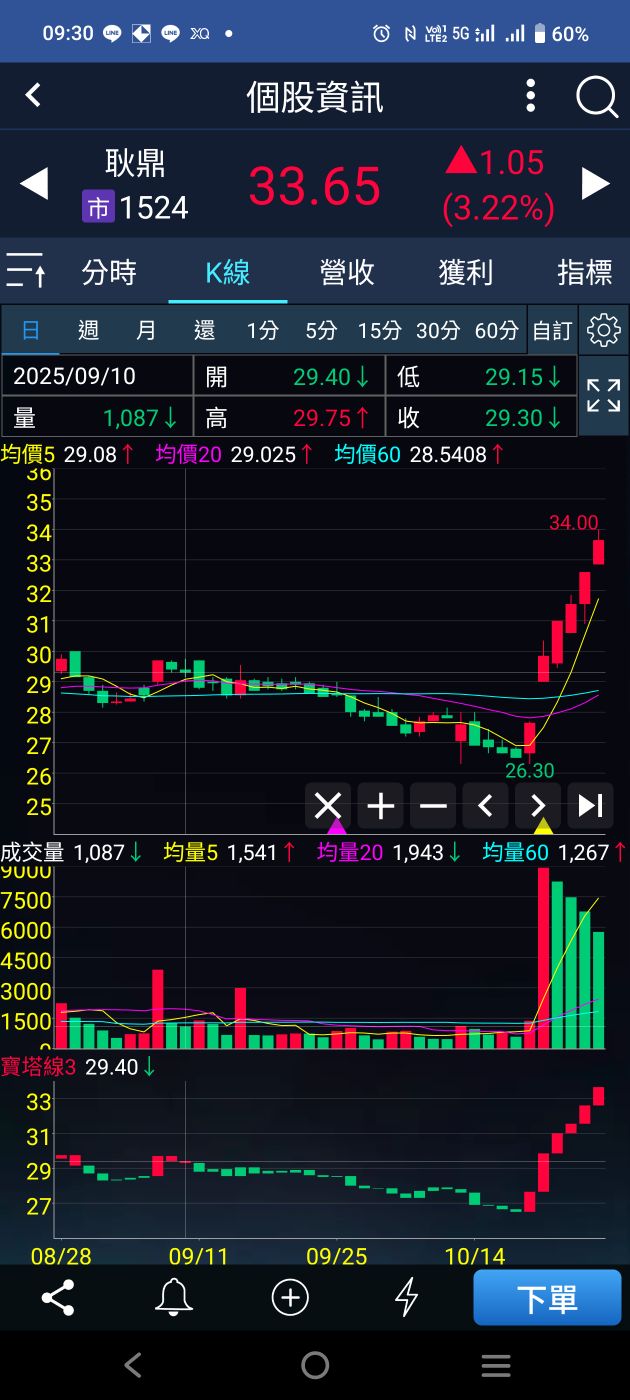Open the three-dot more options menu
The image size is (630, 1400).
[531, 97]
